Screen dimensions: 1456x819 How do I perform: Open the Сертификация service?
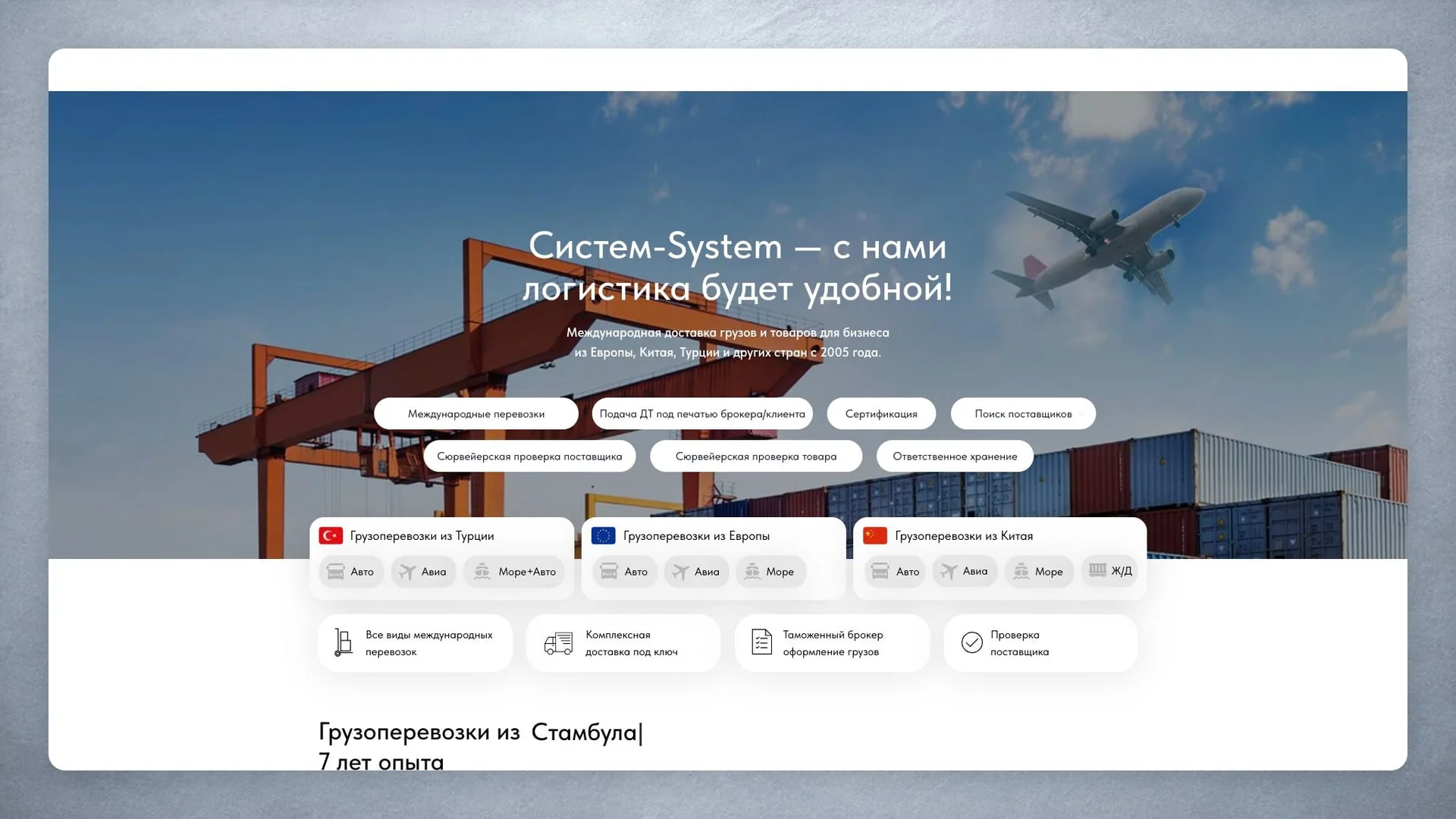[x=881, y=414]
